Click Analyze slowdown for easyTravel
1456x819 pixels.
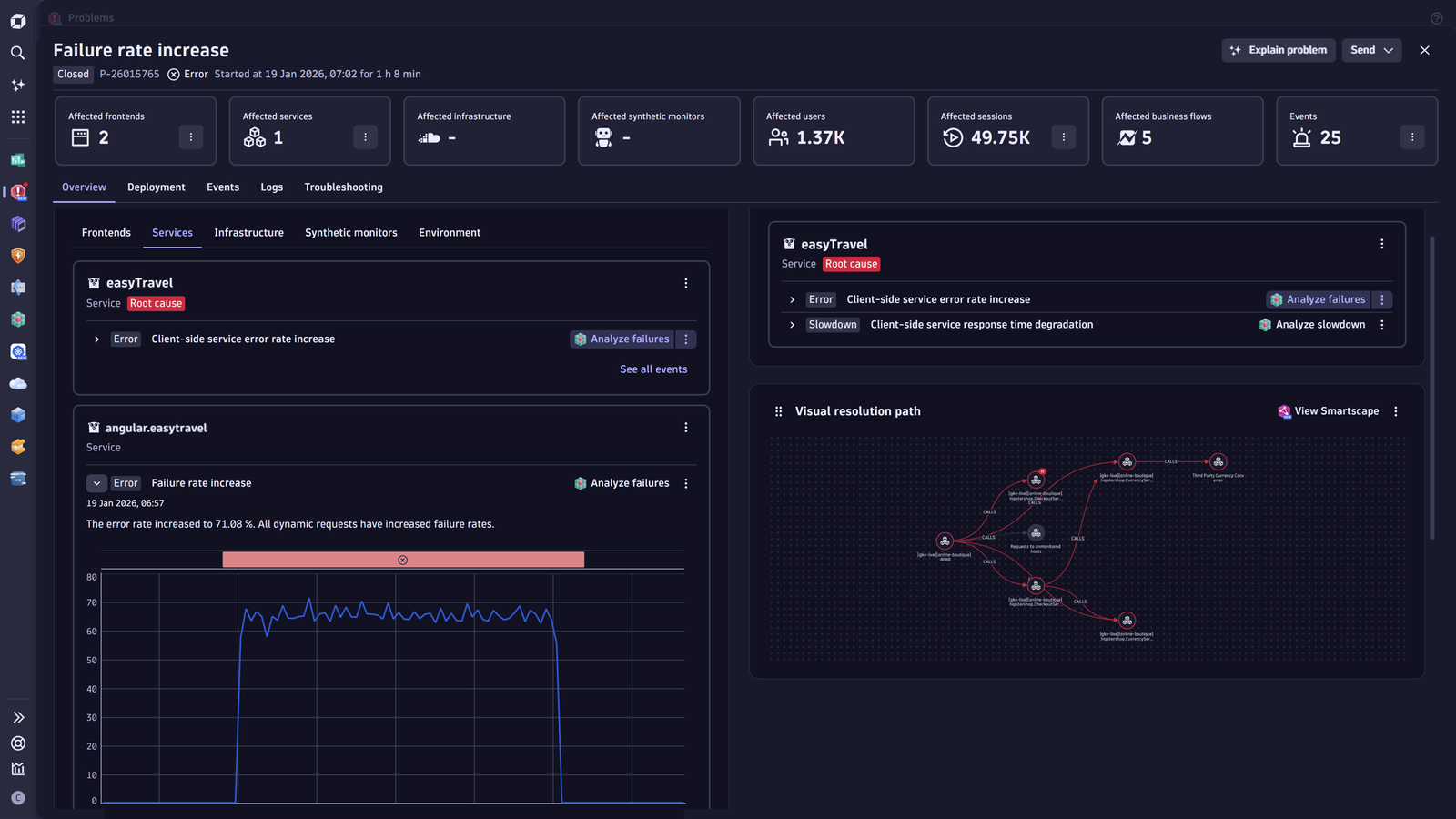(1311, 325)
